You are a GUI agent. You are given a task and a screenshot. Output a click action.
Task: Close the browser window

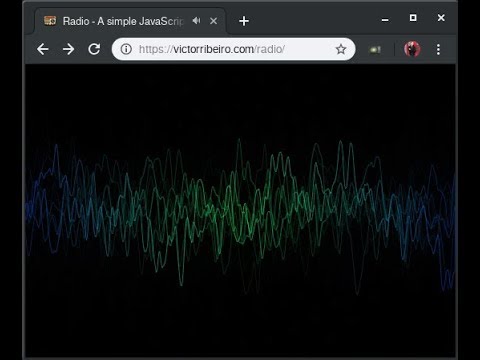(x=441, y=18)
